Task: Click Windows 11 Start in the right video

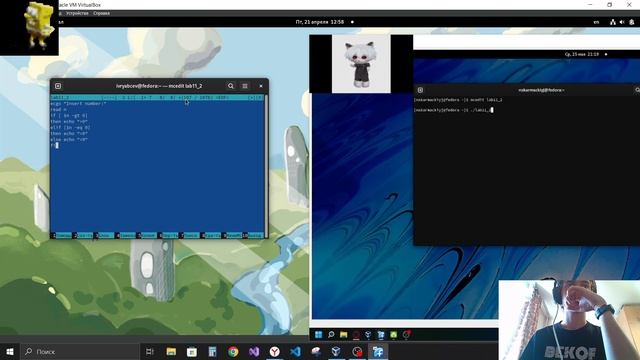Action: point(318,335)
